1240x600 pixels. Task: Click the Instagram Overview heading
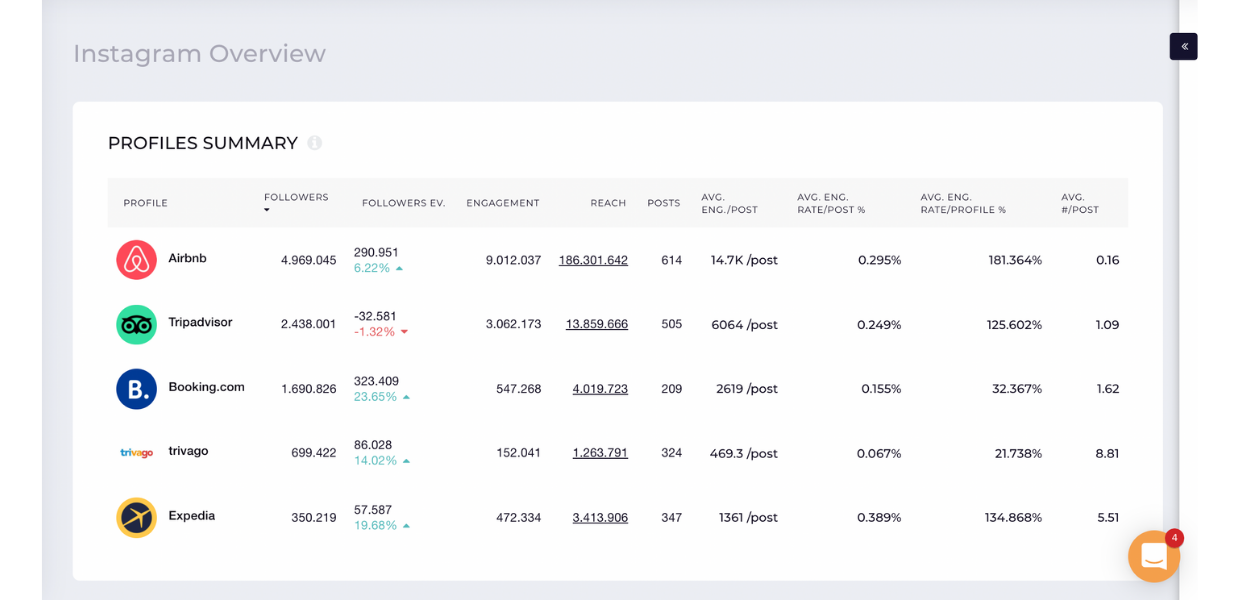(199, 53)
